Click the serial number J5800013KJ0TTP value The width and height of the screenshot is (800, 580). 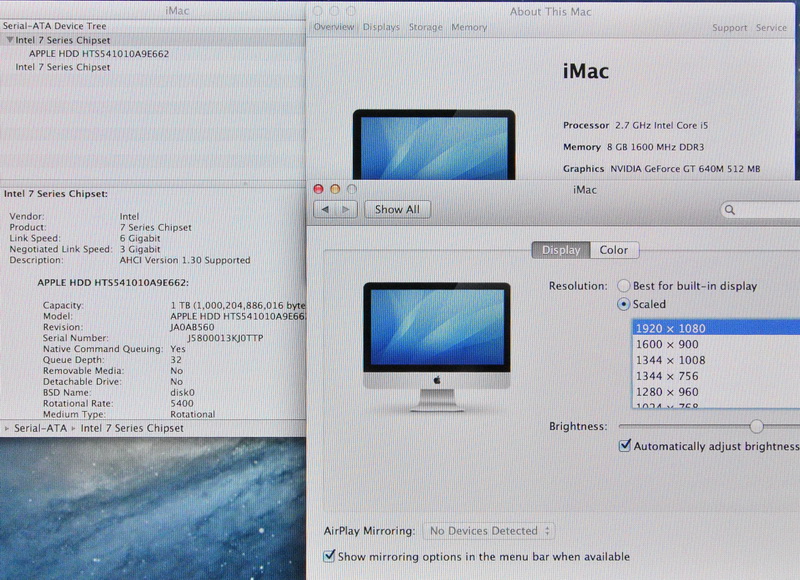click(225, 338)
